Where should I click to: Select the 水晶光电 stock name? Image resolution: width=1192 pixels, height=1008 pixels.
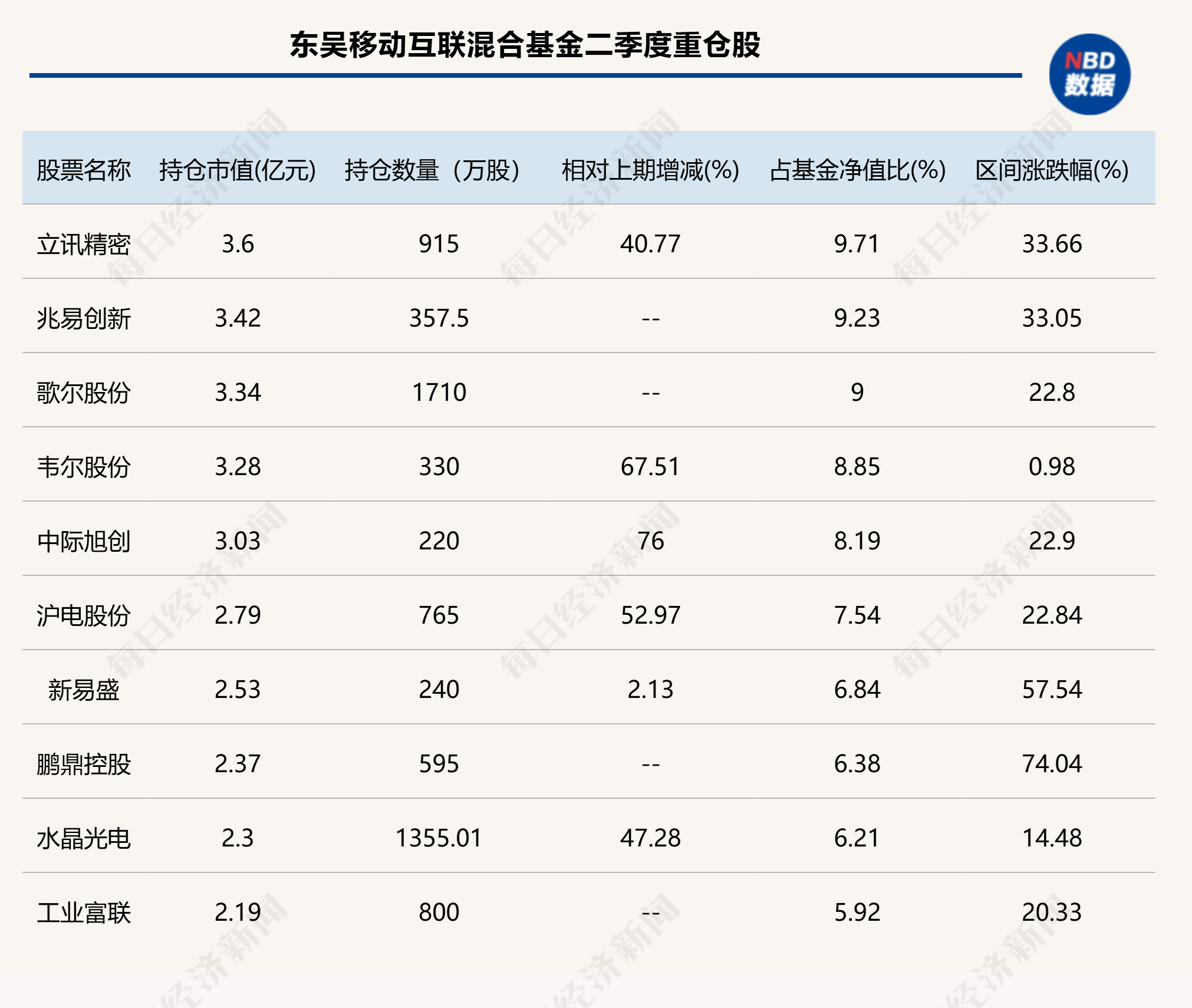click(x=83, y=838)
